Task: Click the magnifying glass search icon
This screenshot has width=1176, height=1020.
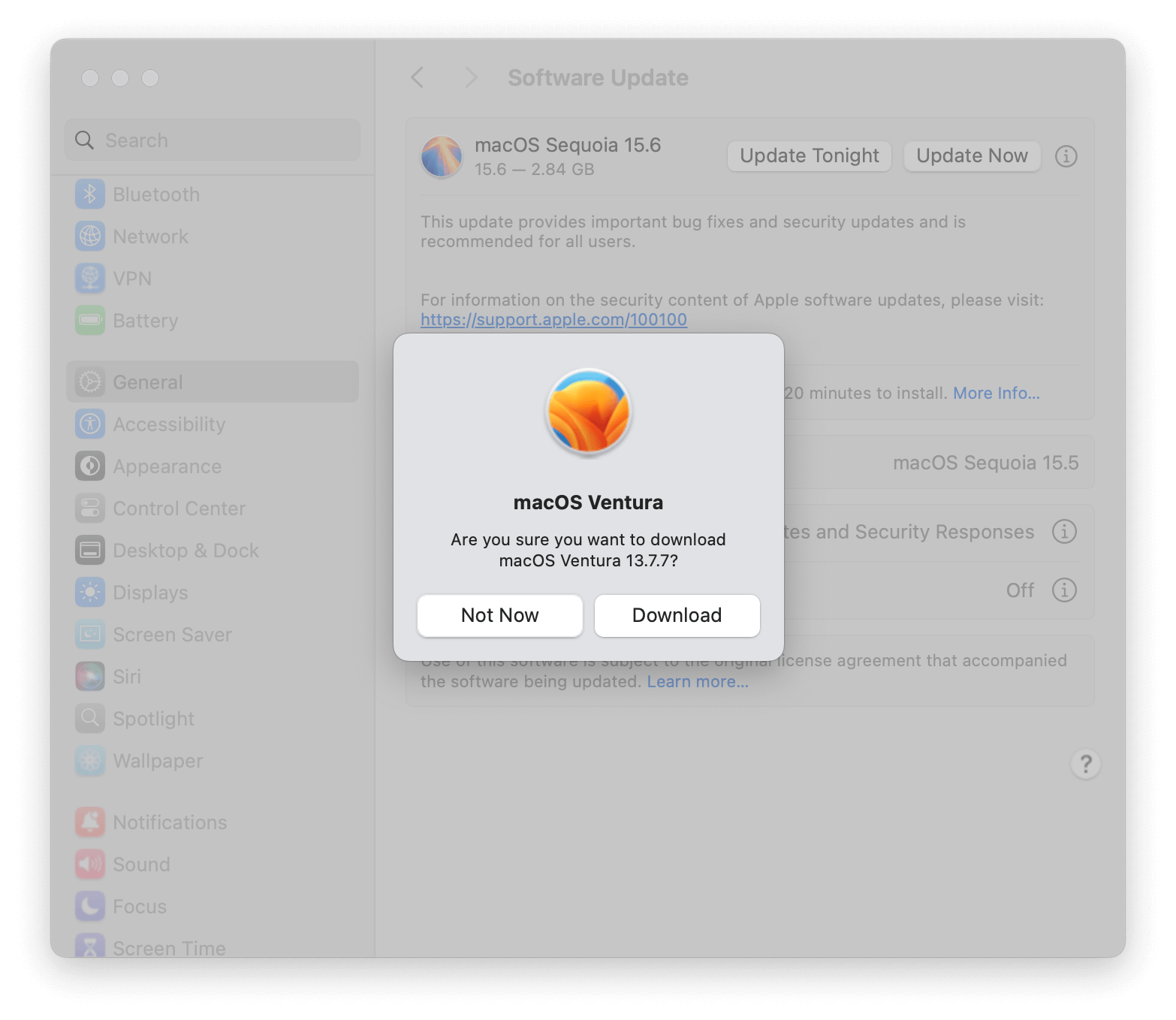Action: click(85, 140)
